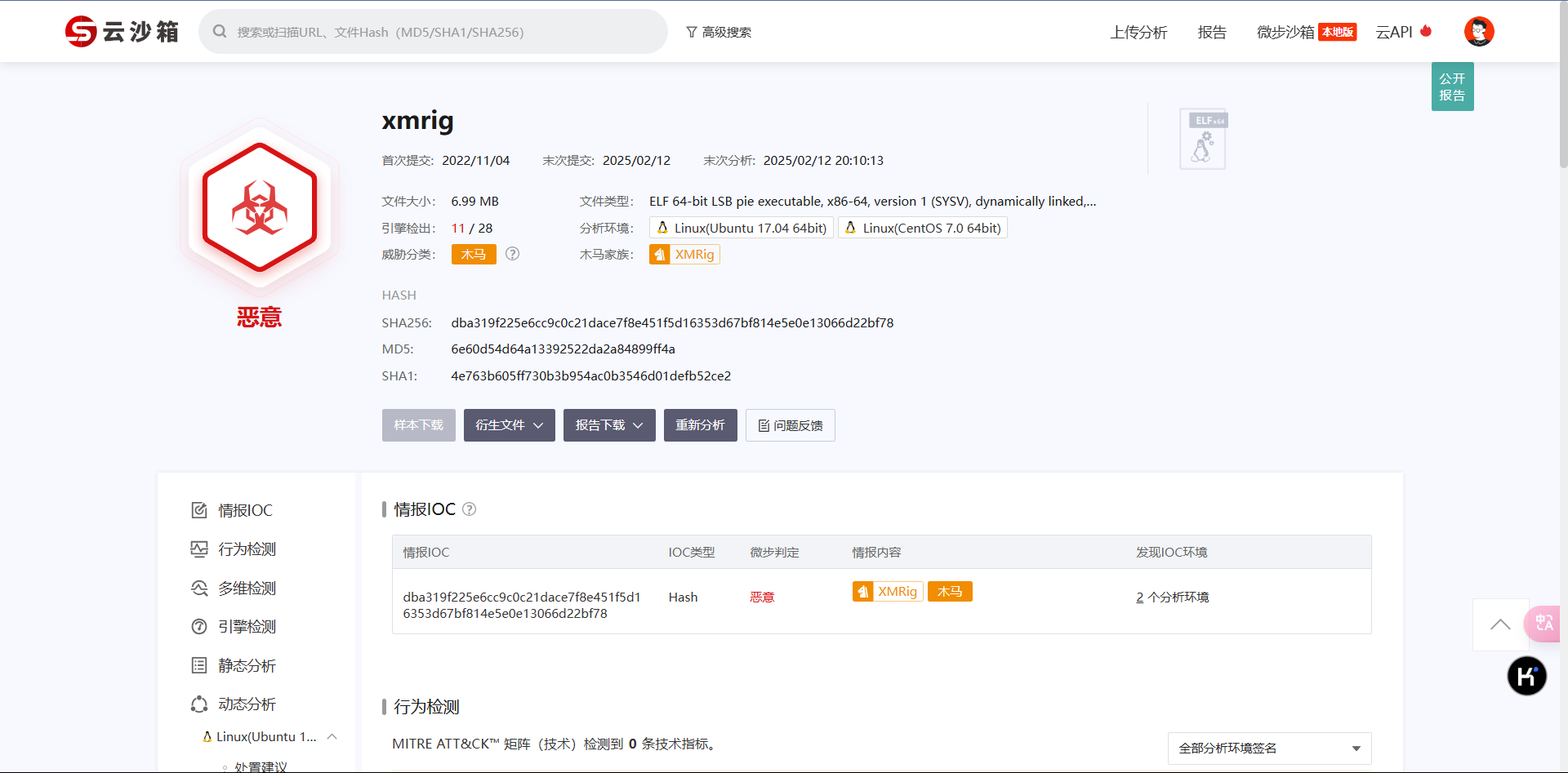This screenshot has height=773, width=1568.
Task: Click the 重新分析 button
Action: (x=701, y=425)
